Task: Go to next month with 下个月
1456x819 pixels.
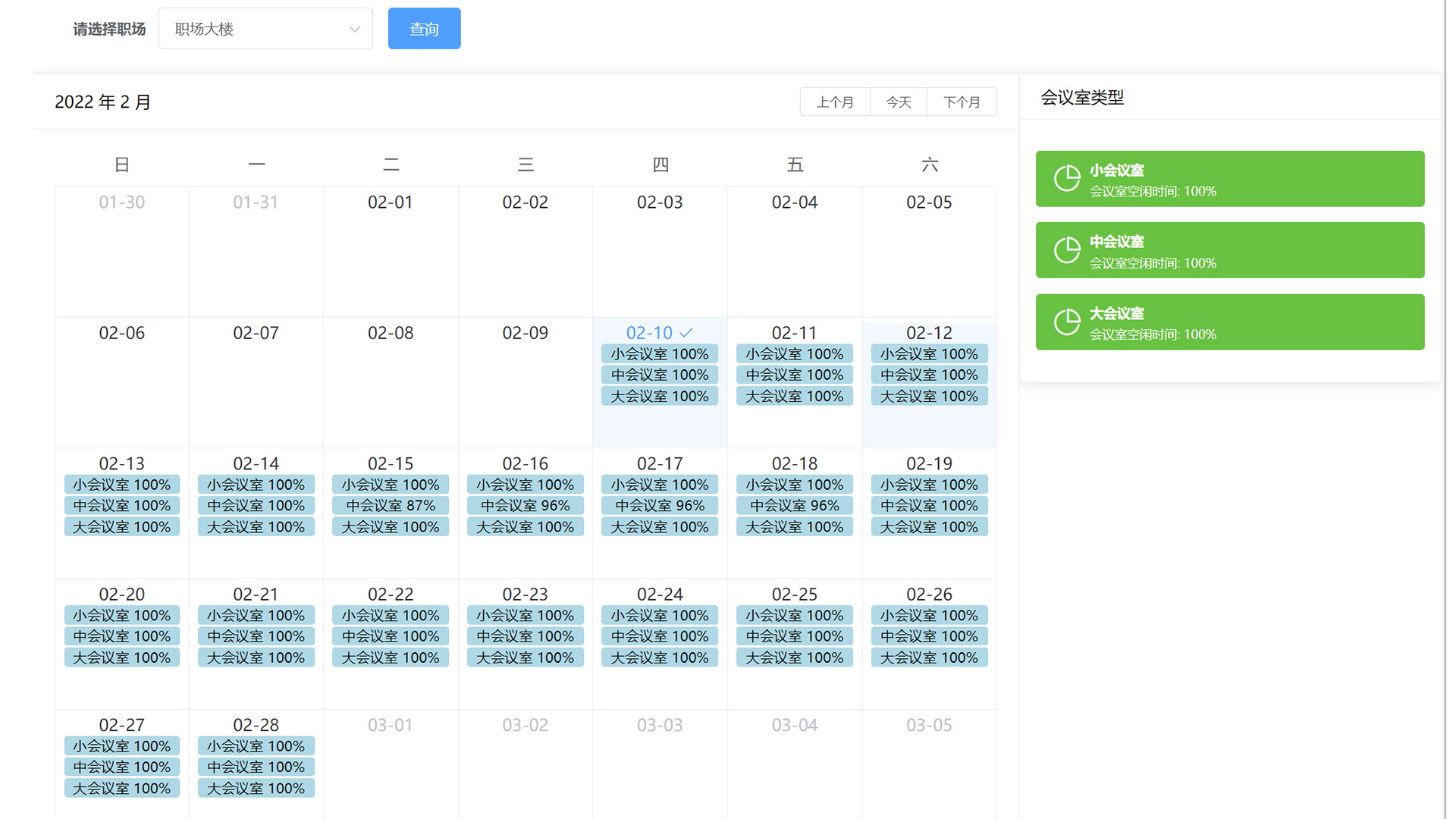Action: tap(962, 102)
